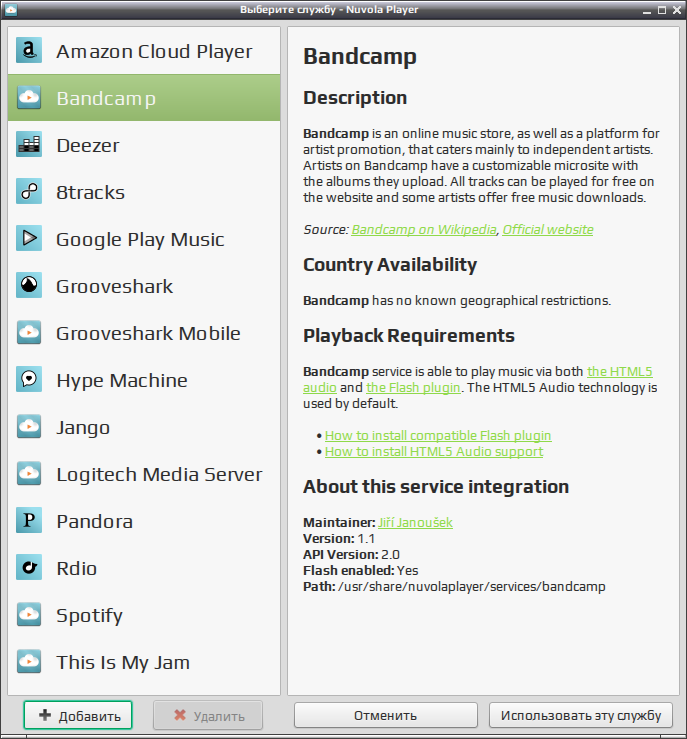Select Amazon Cloud Player service label
The image size is (687, 739).
point(154,51)
